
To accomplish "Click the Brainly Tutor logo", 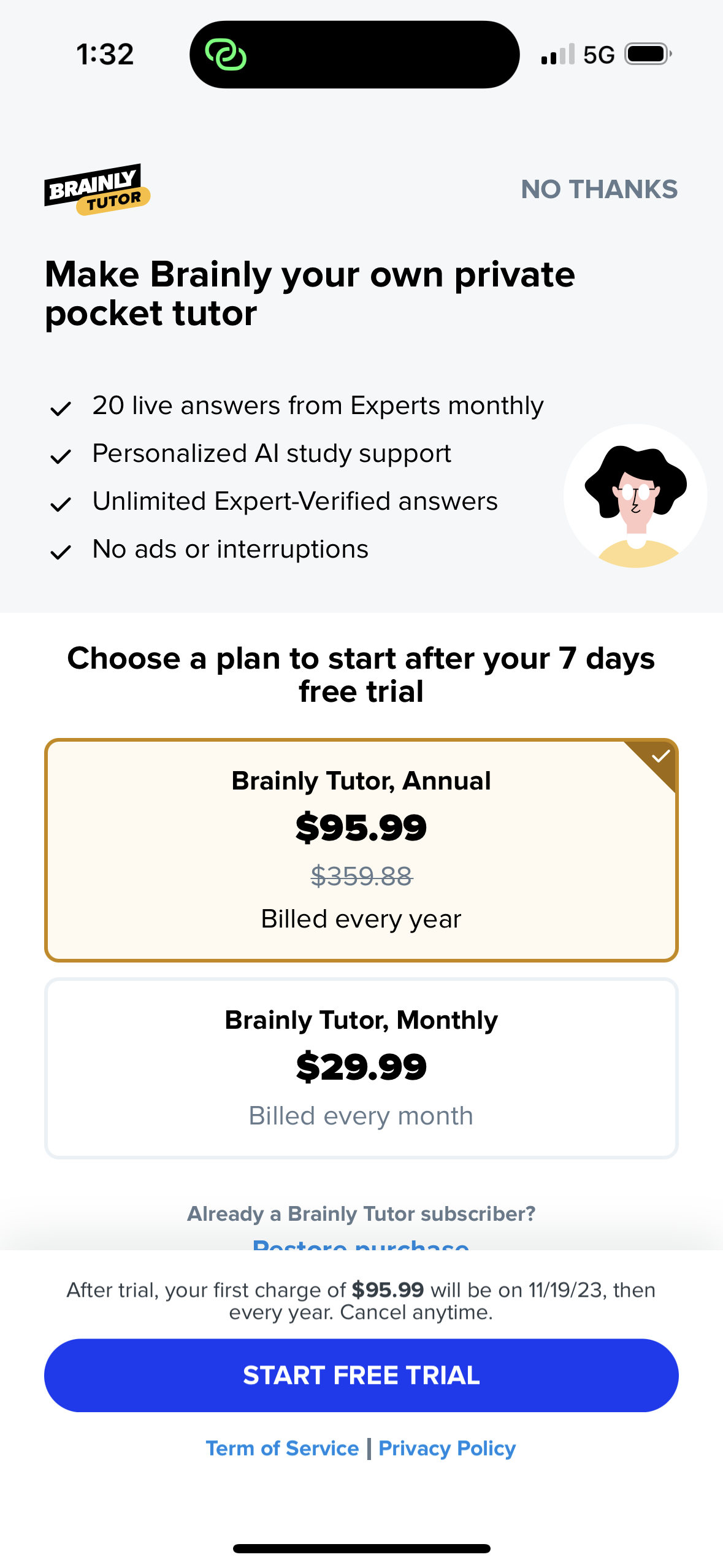I will (97, 188).
